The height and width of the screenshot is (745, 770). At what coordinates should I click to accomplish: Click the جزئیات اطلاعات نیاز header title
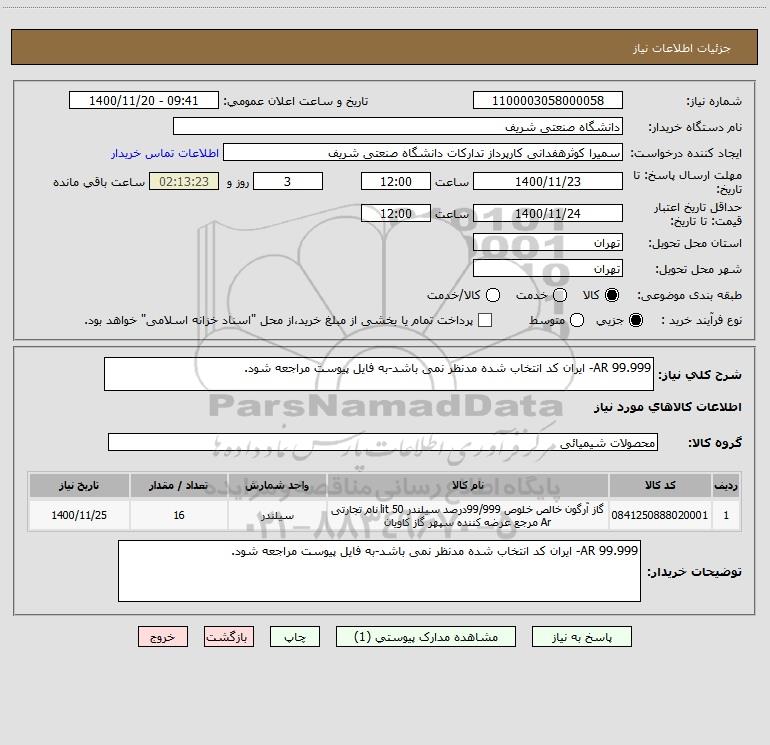coord(682,48)
